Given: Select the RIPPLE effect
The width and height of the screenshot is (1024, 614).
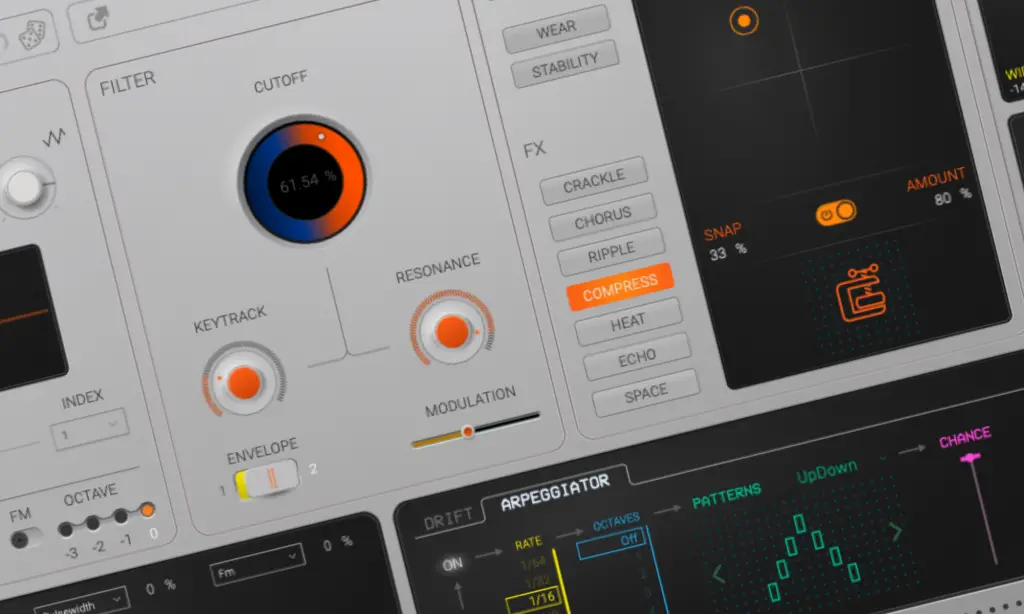Looking at the screenshot, I should (611, 253).
